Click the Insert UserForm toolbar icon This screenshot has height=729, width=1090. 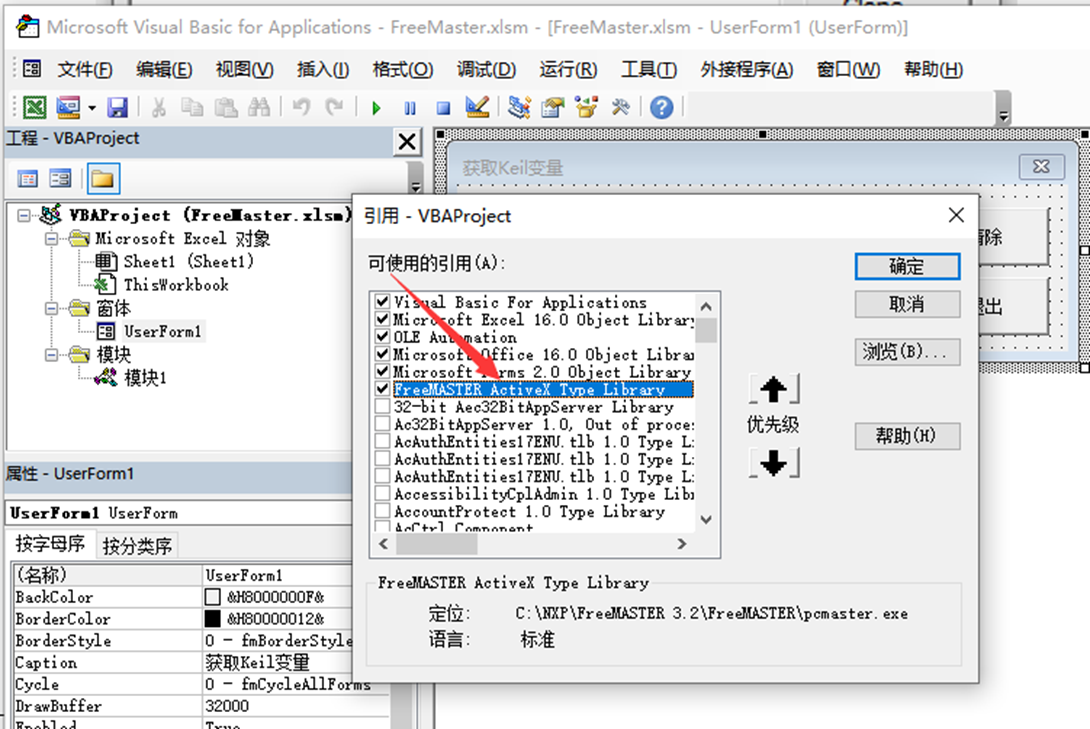click(x=68, y=107)
